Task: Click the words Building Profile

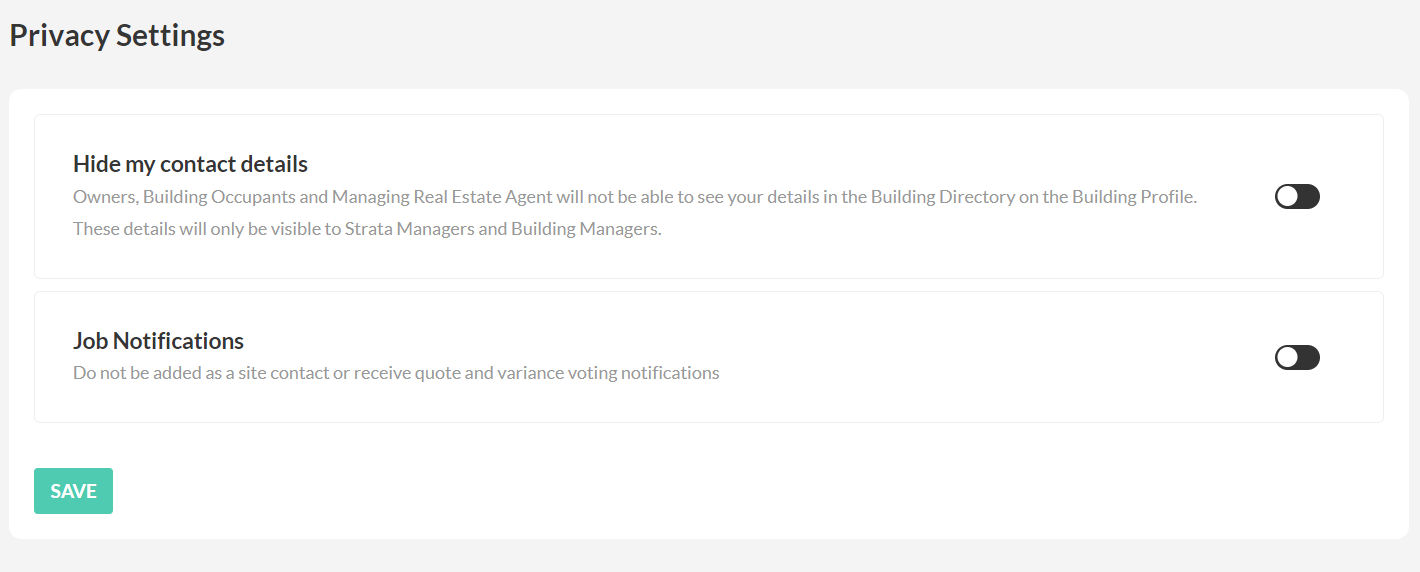Action: pos(1133,197)
